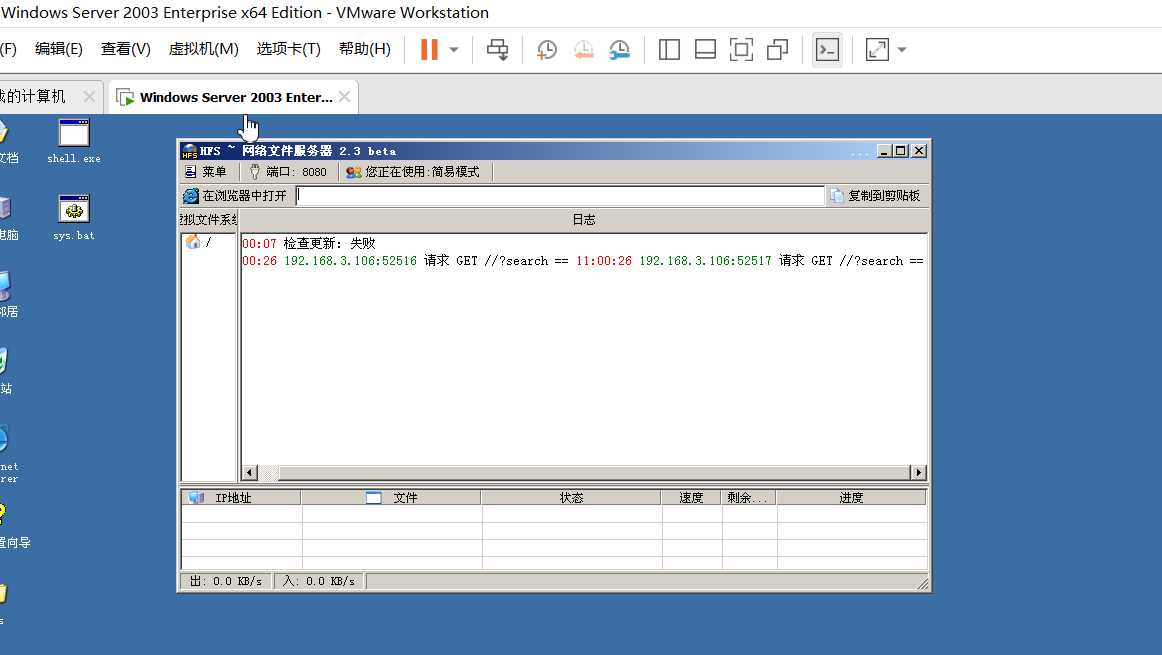Open the HFS 菜单 menu button
The image size is (1162, 655).
click(x=206, y=172)
